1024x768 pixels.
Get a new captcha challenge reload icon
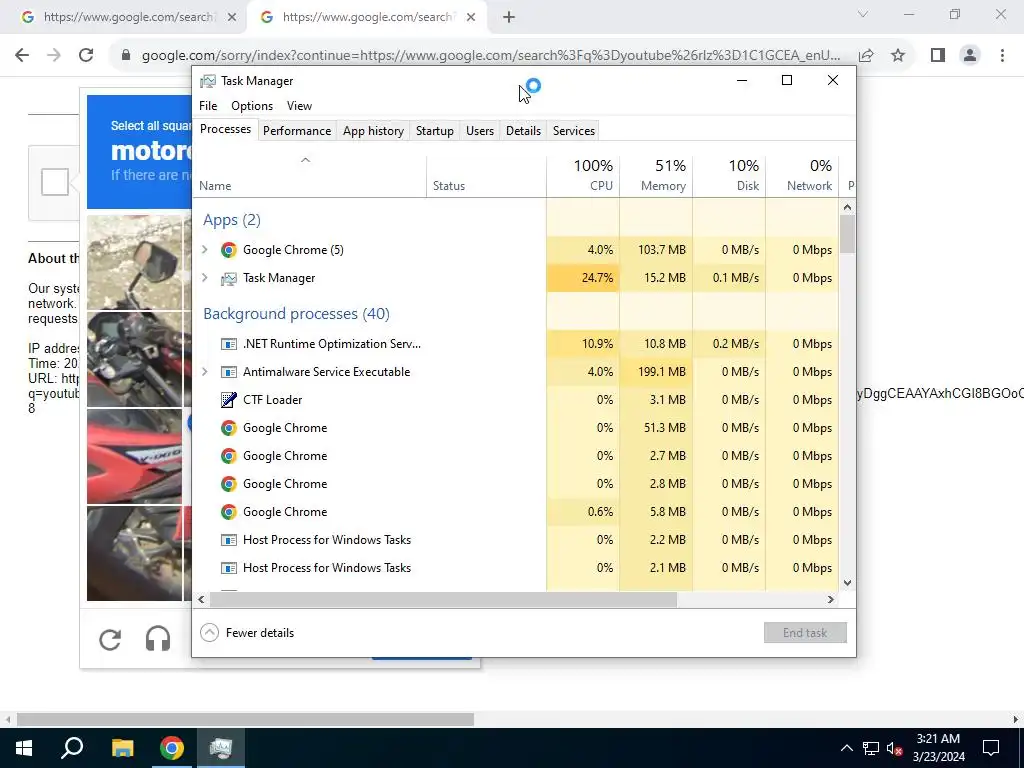[x=110, y=639]
